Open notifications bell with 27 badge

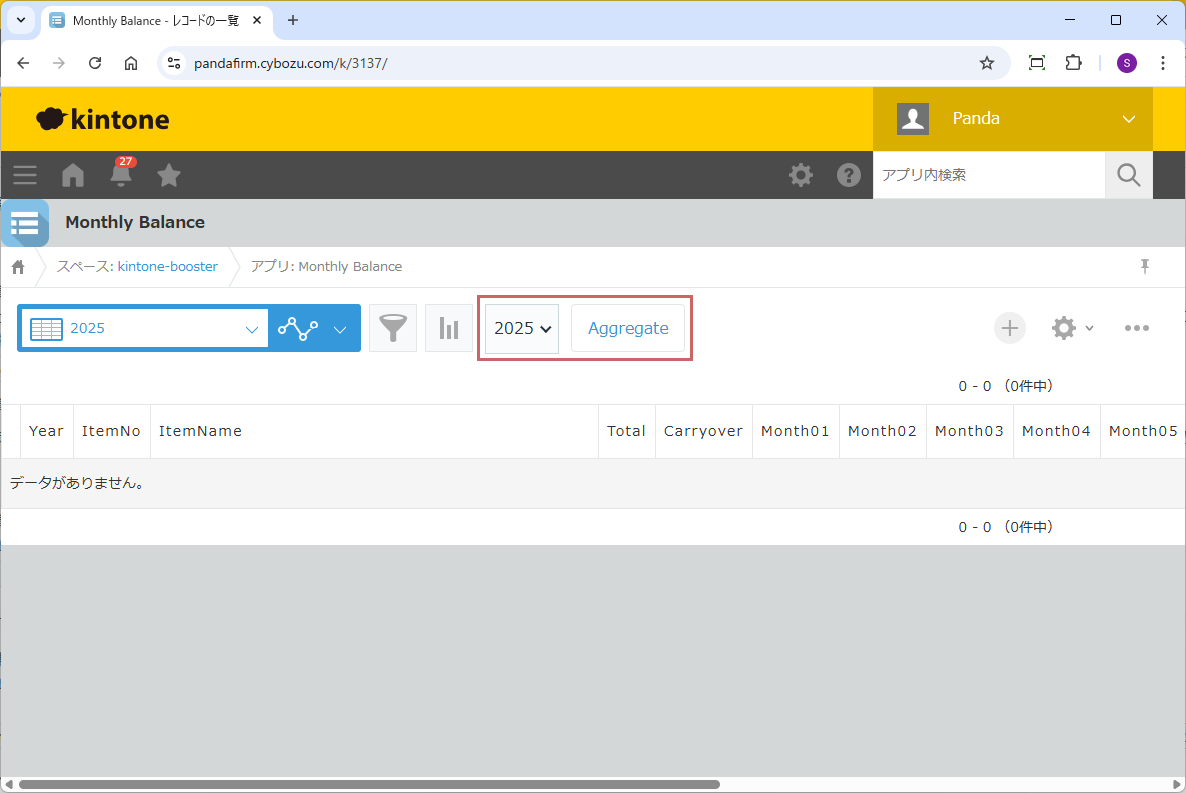click(x=121, y=175)
